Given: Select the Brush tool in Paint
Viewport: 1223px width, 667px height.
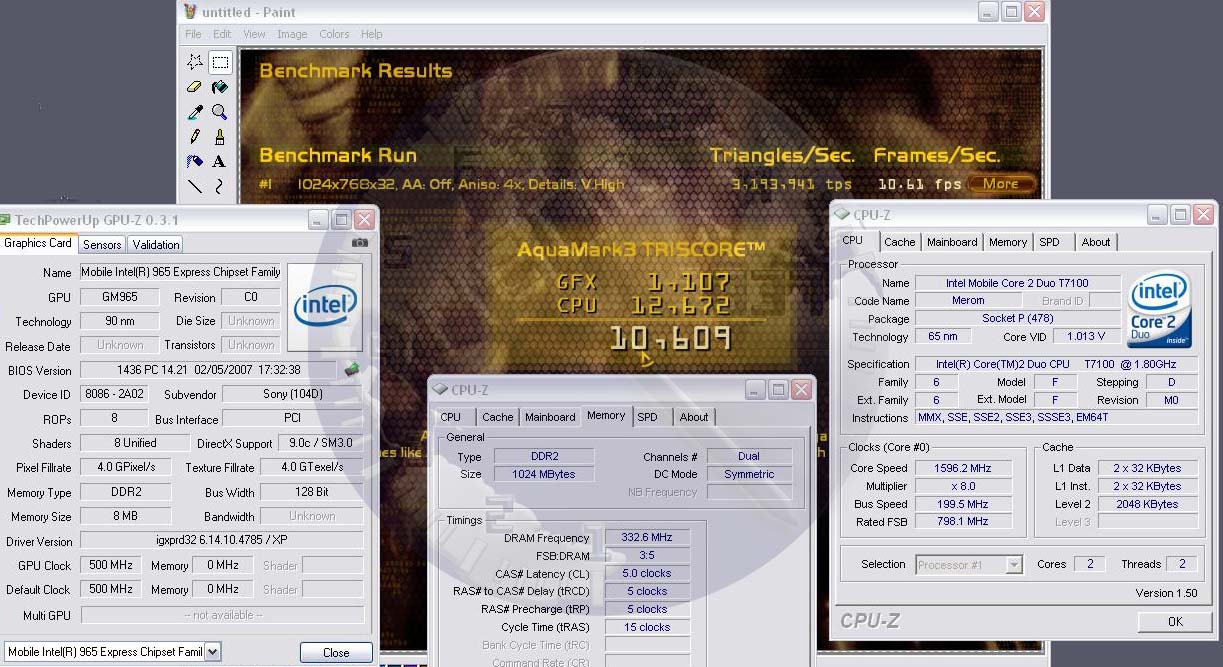Looking at the screenshot, I should point(220,137).
